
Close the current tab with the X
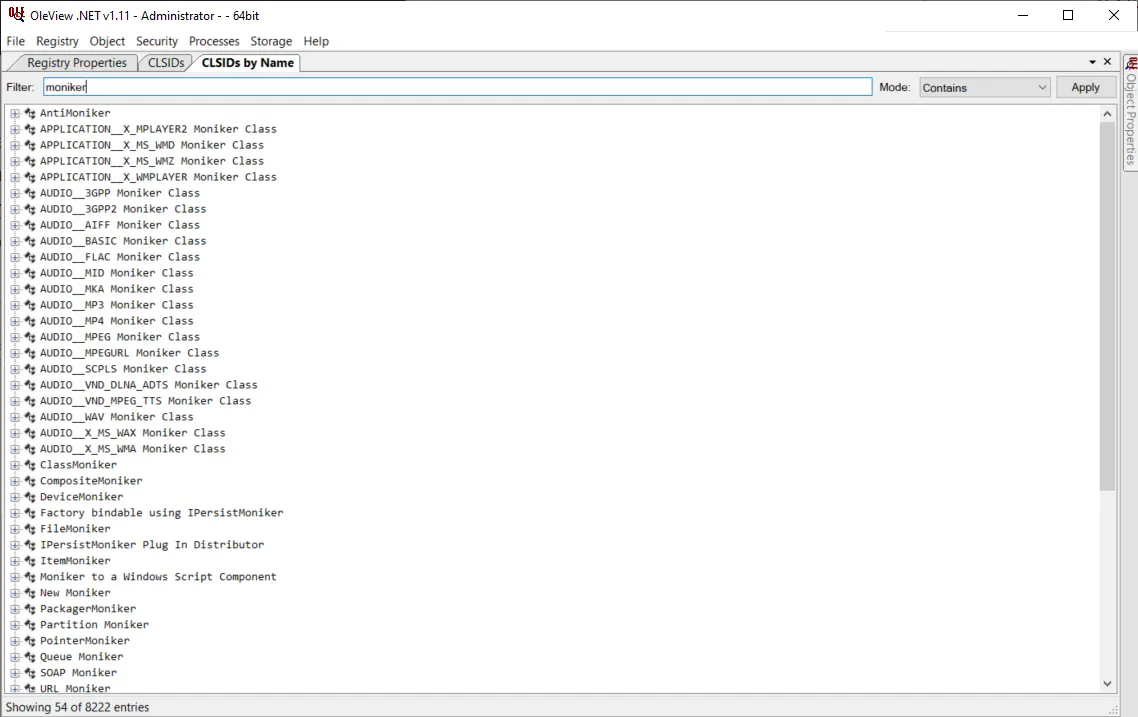point(1107,62)
